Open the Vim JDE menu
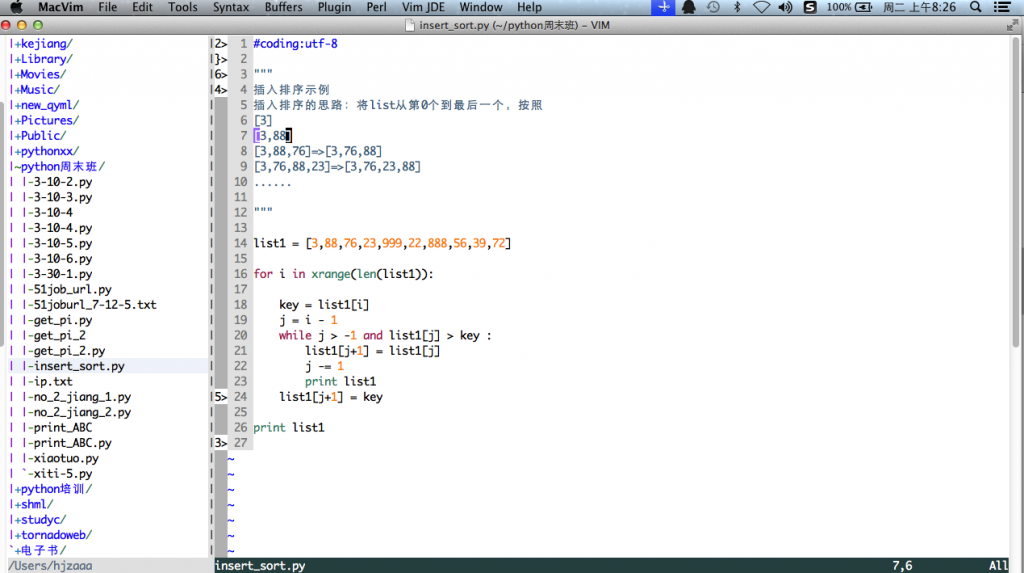1024x573 pixels. (x=423, y=7)
